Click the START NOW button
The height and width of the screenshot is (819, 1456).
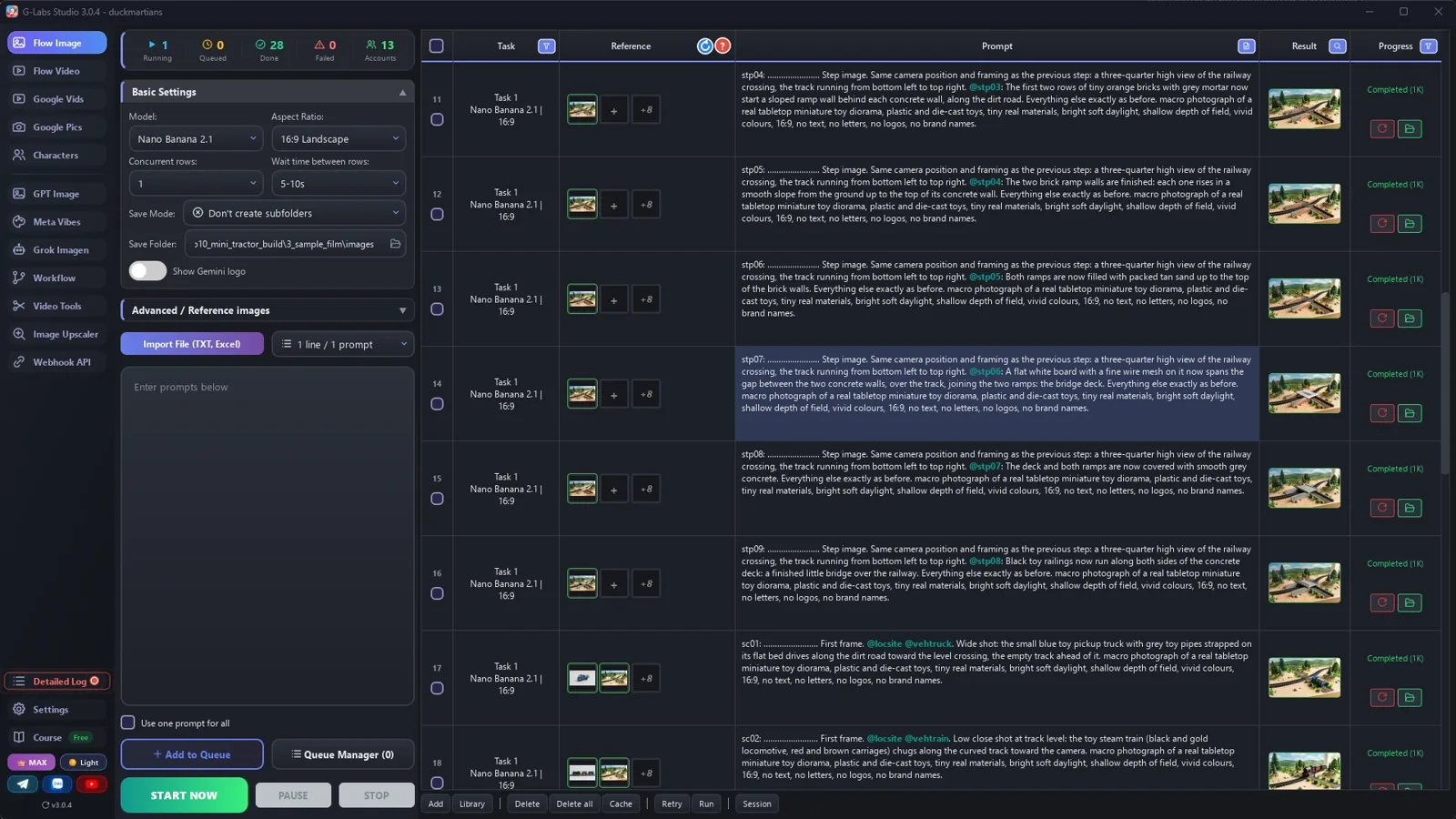(184, 794)
